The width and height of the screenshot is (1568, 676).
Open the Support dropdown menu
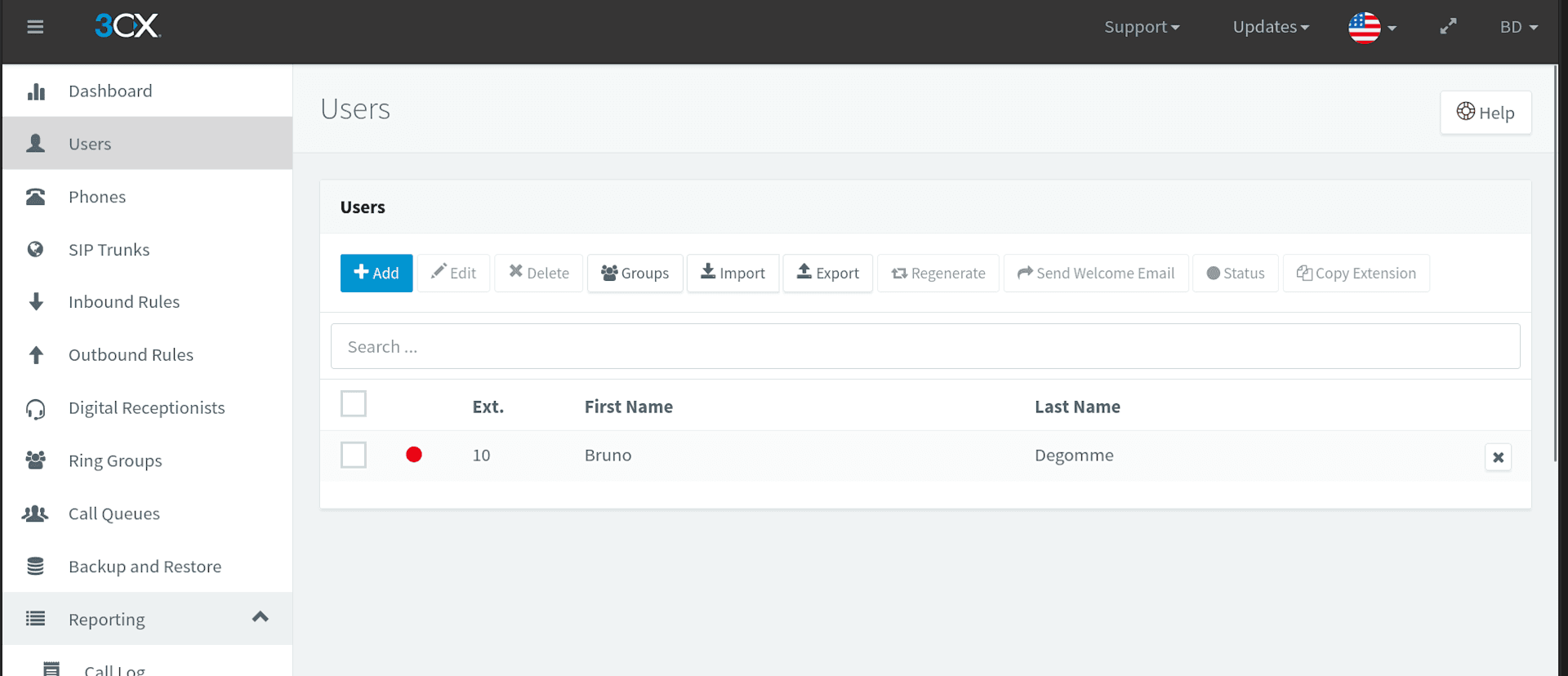coord(1141,27)
